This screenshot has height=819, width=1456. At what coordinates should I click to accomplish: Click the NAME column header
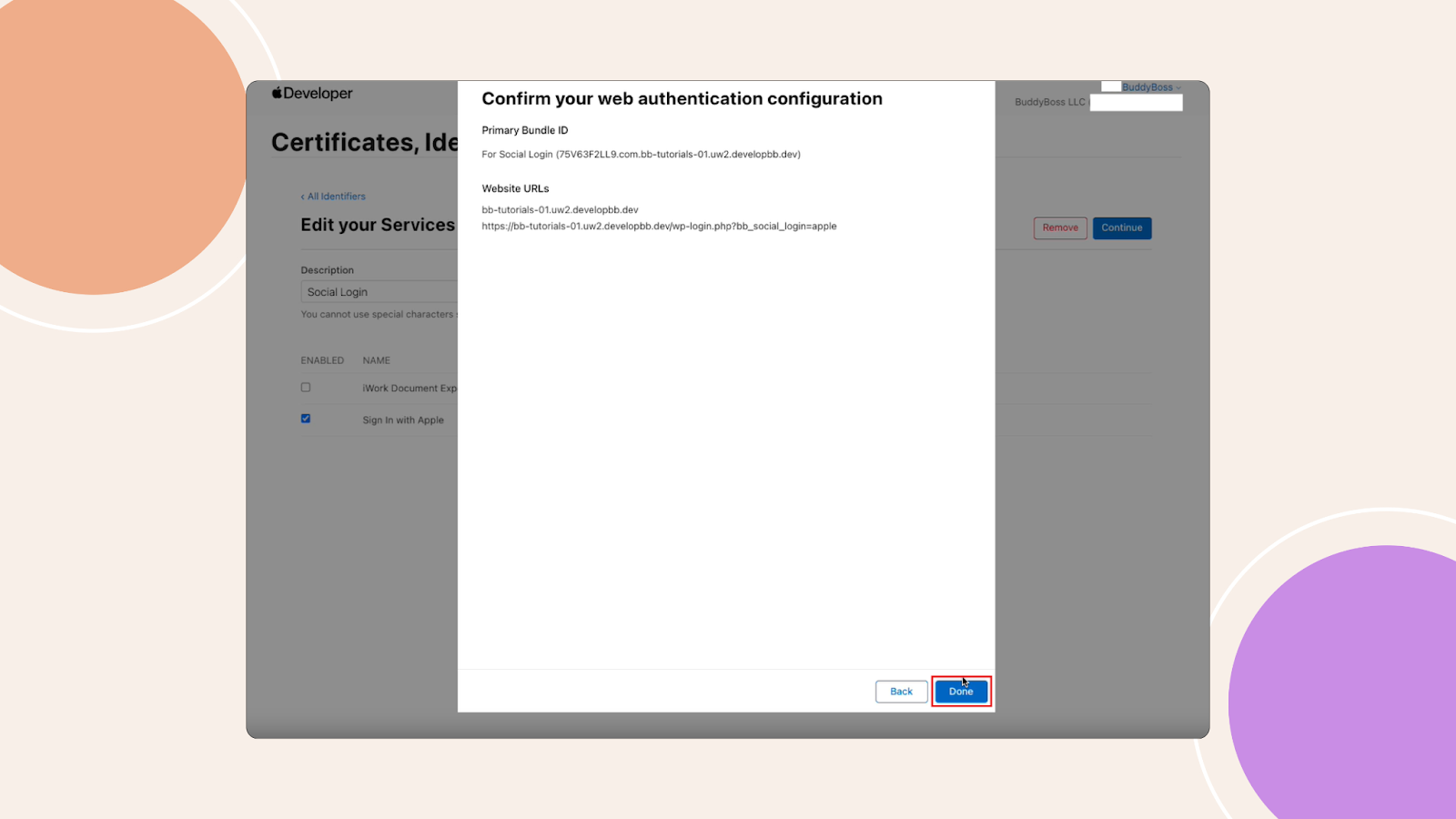point(376,361)
